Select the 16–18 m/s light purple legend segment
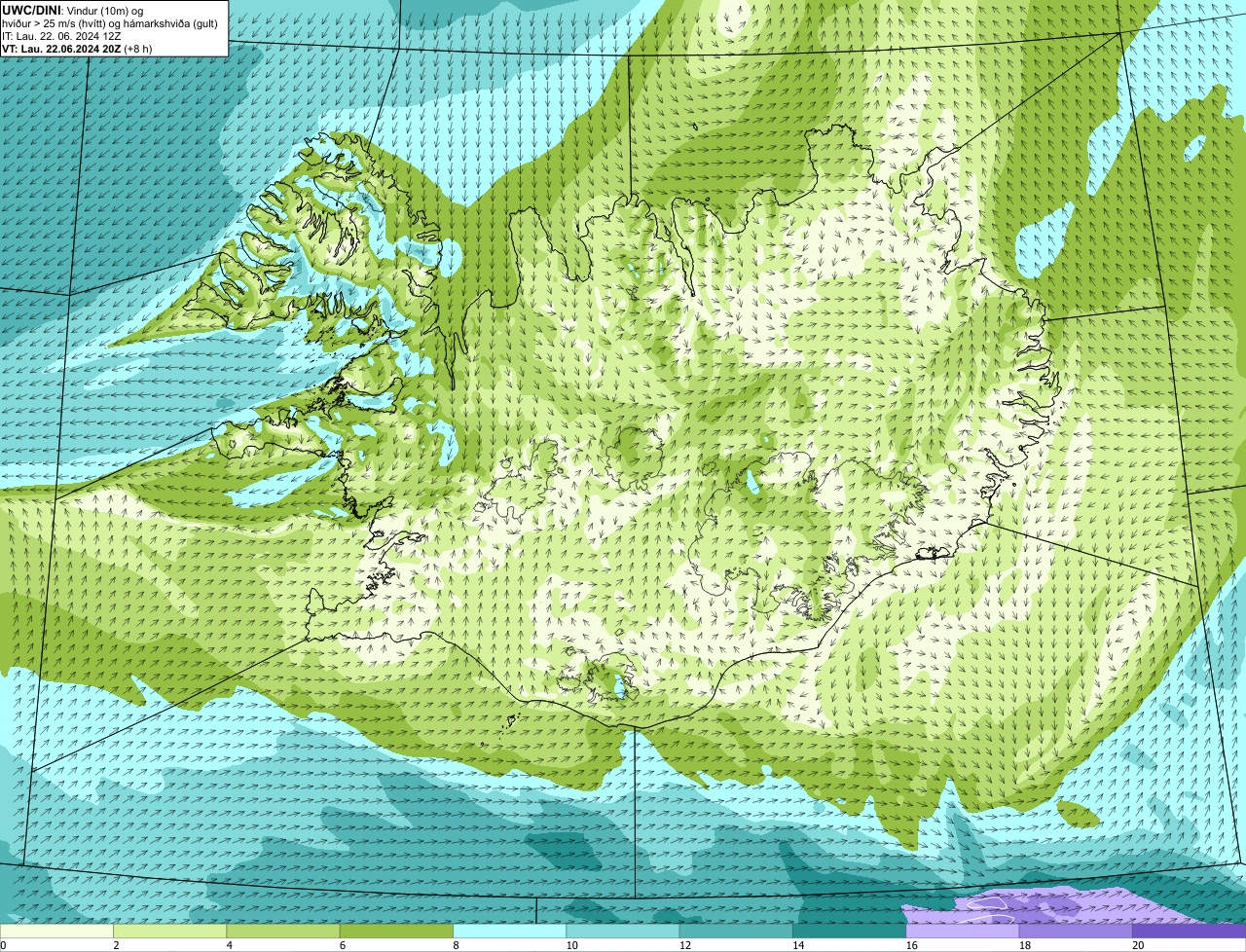1246x952 pixels. pos(963,932)
